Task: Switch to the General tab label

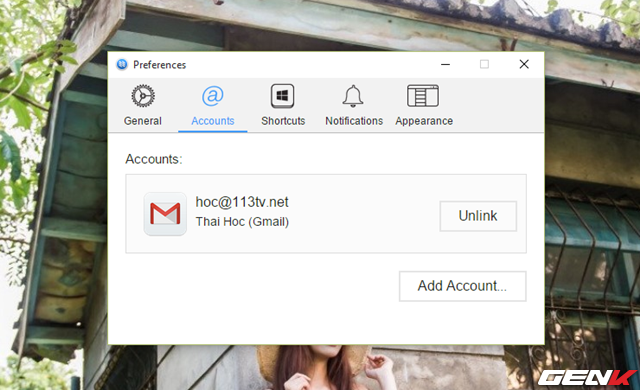Action: [x=143, y=121]
